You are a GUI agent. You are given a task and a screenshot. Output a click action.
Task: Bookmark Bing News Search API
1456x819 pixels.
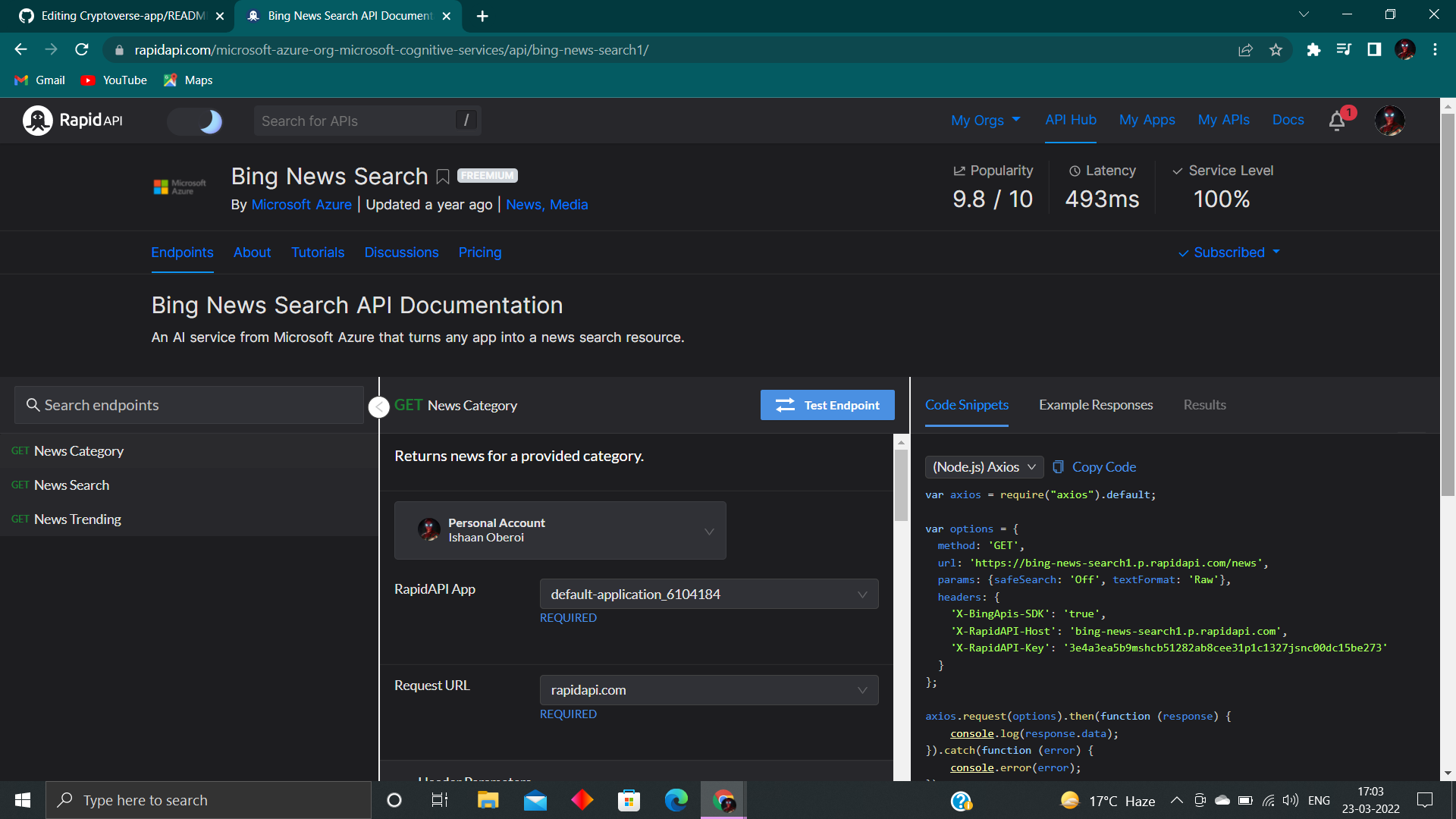(x=443, y=177)
